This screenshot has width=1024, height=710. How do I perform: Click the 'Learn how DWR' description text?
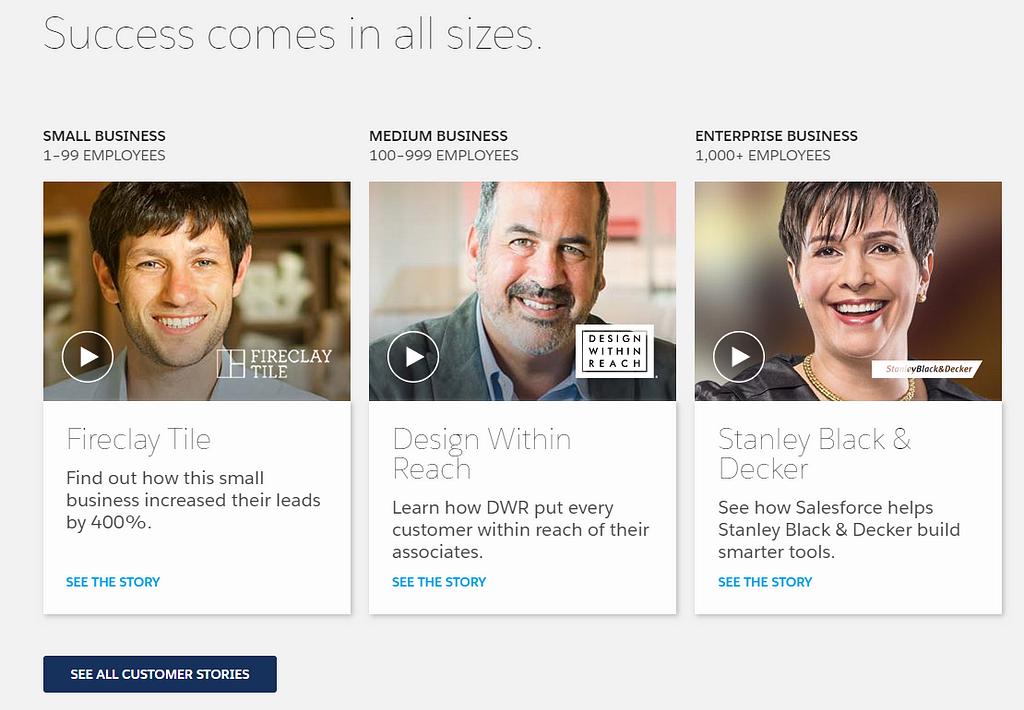(x=520, y=530)
